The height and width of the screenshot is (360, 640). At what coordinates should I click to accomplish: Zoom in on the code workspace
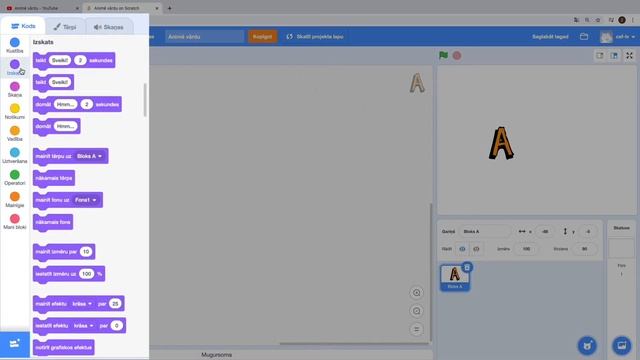416,293
